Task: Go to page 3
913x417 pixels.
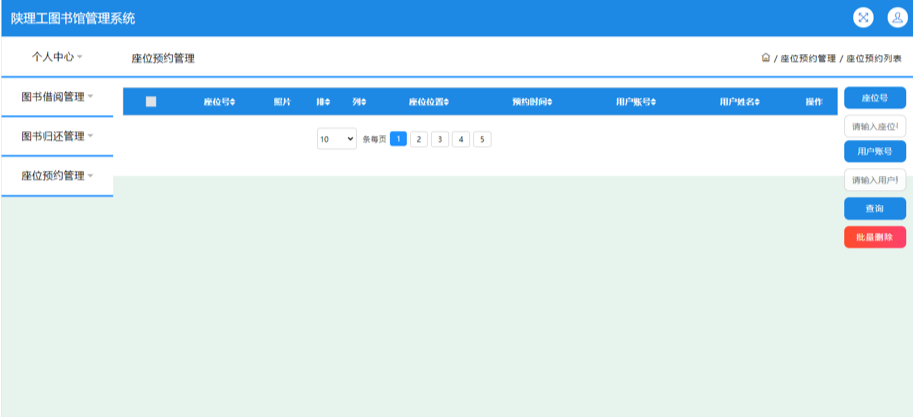Action: pyautogui.click(x=440, y=139)
